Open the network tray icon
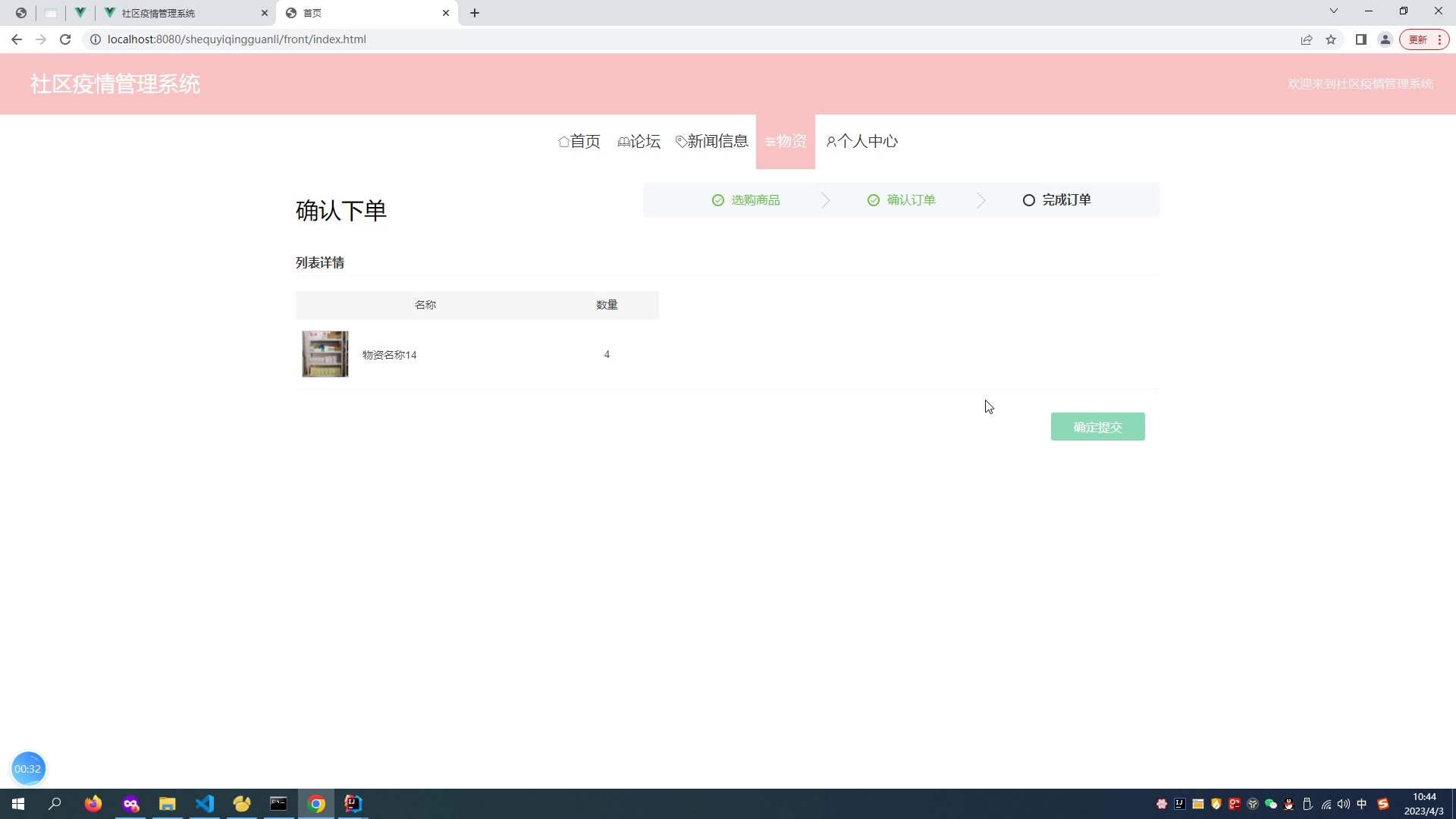 [1326, 804]
